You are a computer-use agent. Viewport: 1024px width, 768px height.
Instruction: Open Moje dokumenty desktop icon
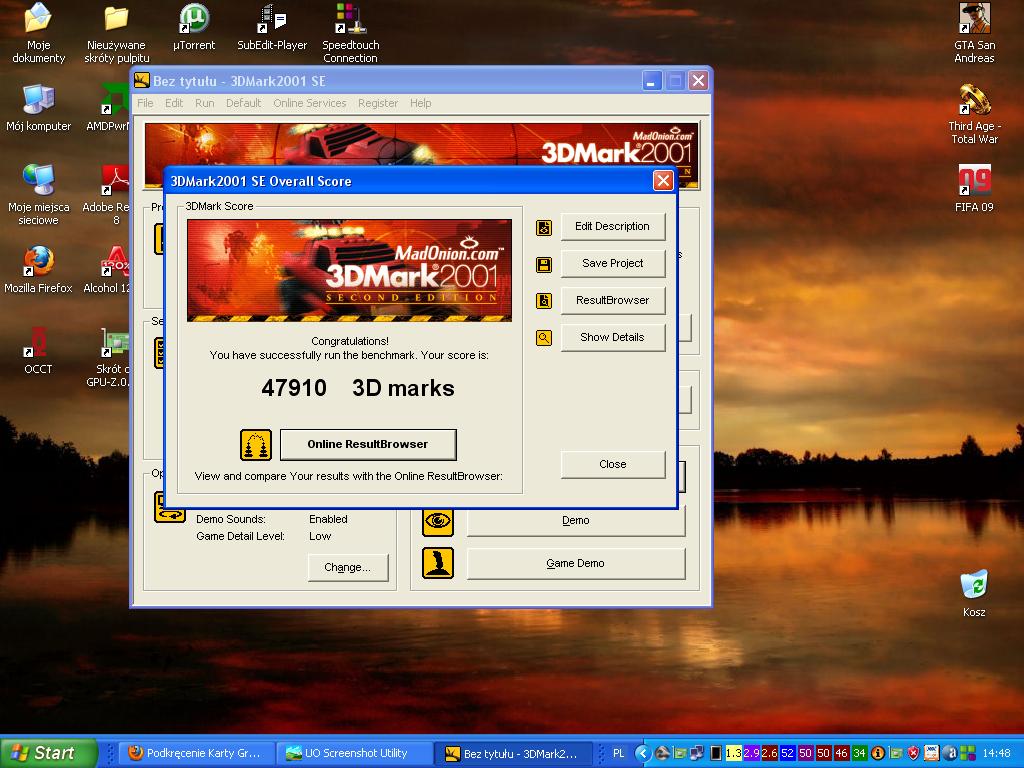point(38,33)
